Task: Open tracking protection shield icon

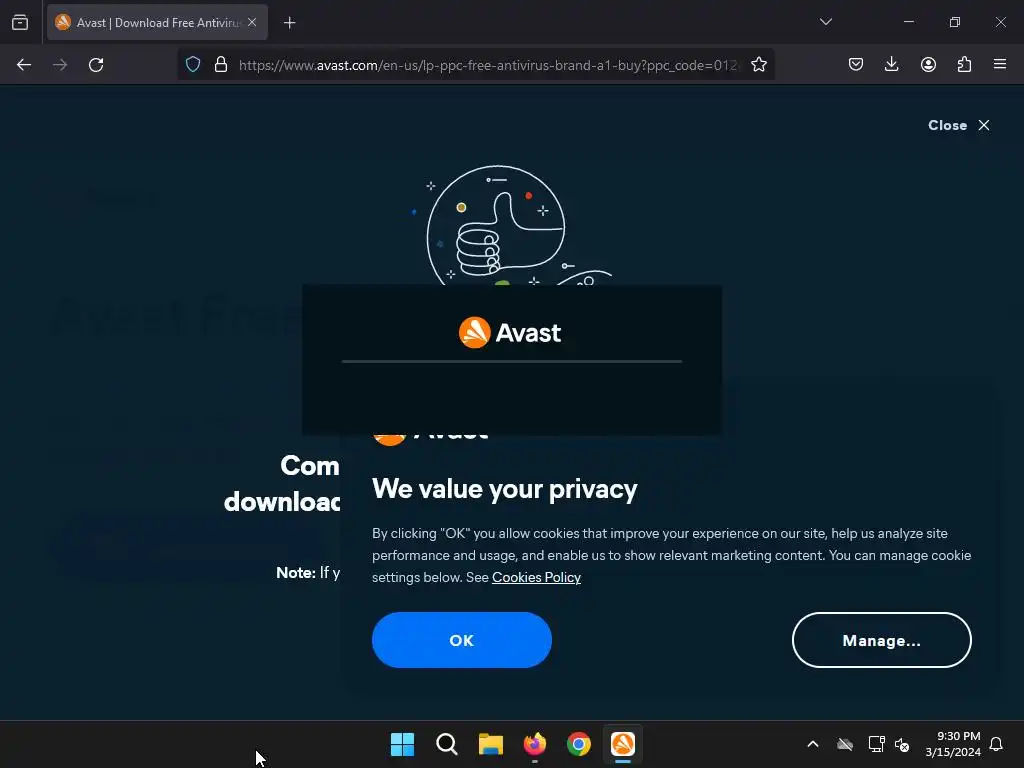Action: (x=193, y=65)
